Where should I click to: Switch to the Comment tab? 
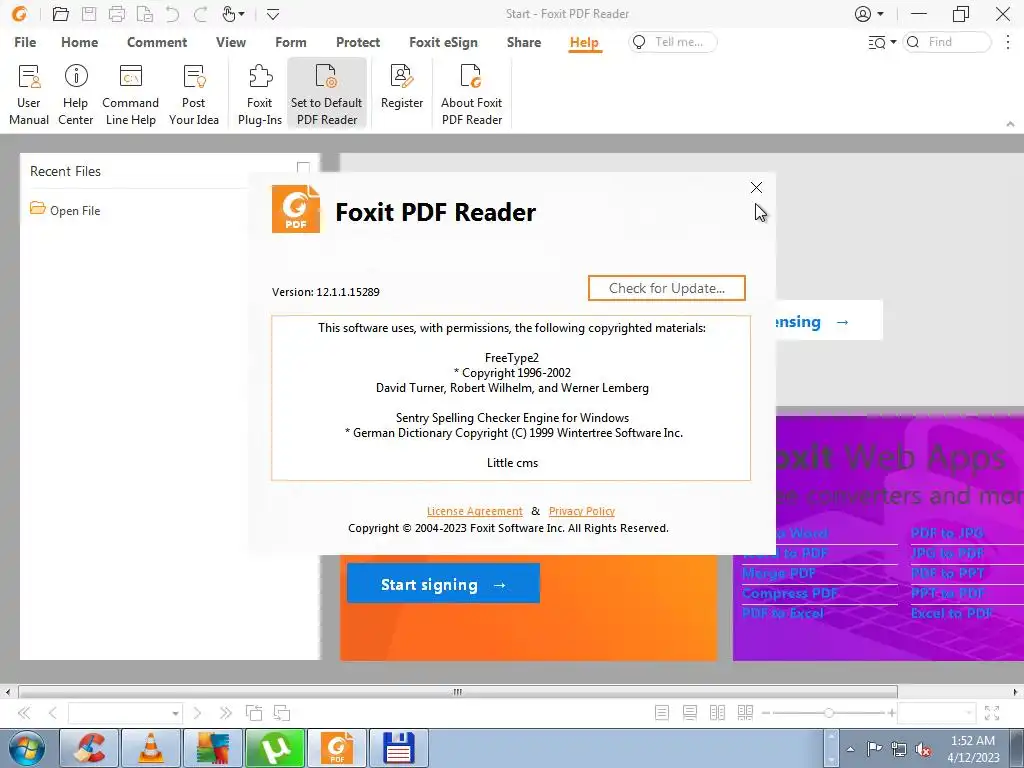click(157, 42)
